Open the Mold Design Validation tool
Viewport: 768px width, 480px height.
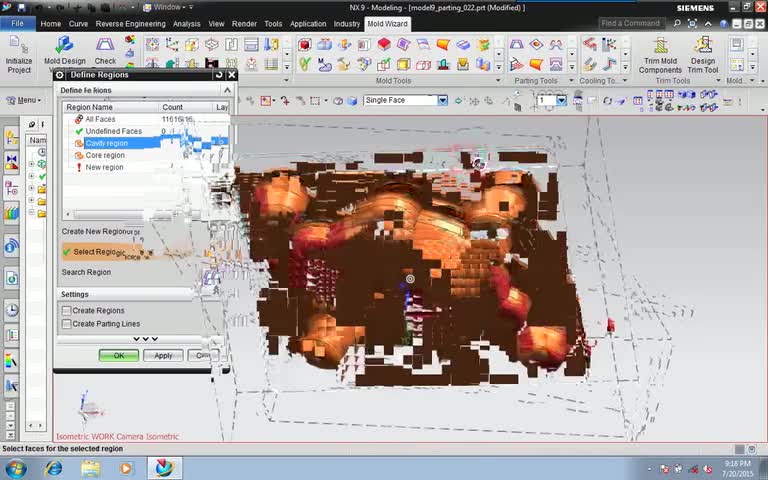[65, 50]
